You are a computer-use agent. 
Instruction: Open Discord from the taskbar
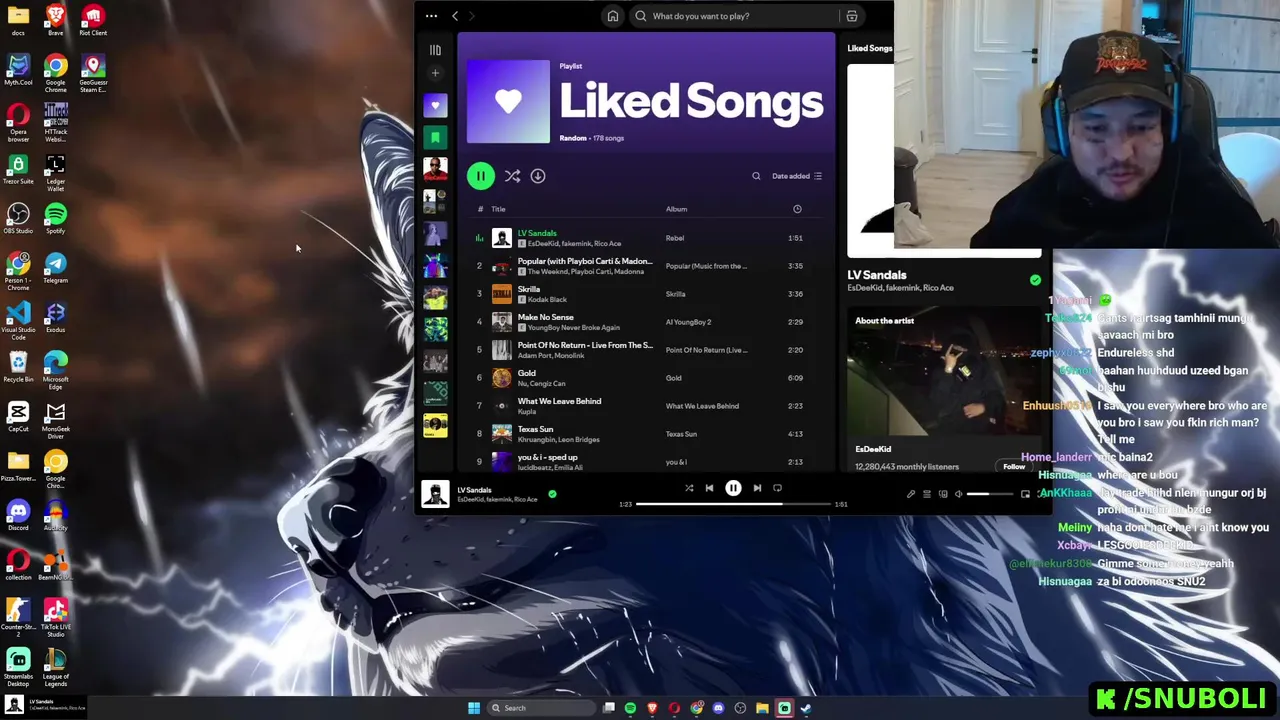click(x=718, y=708)
